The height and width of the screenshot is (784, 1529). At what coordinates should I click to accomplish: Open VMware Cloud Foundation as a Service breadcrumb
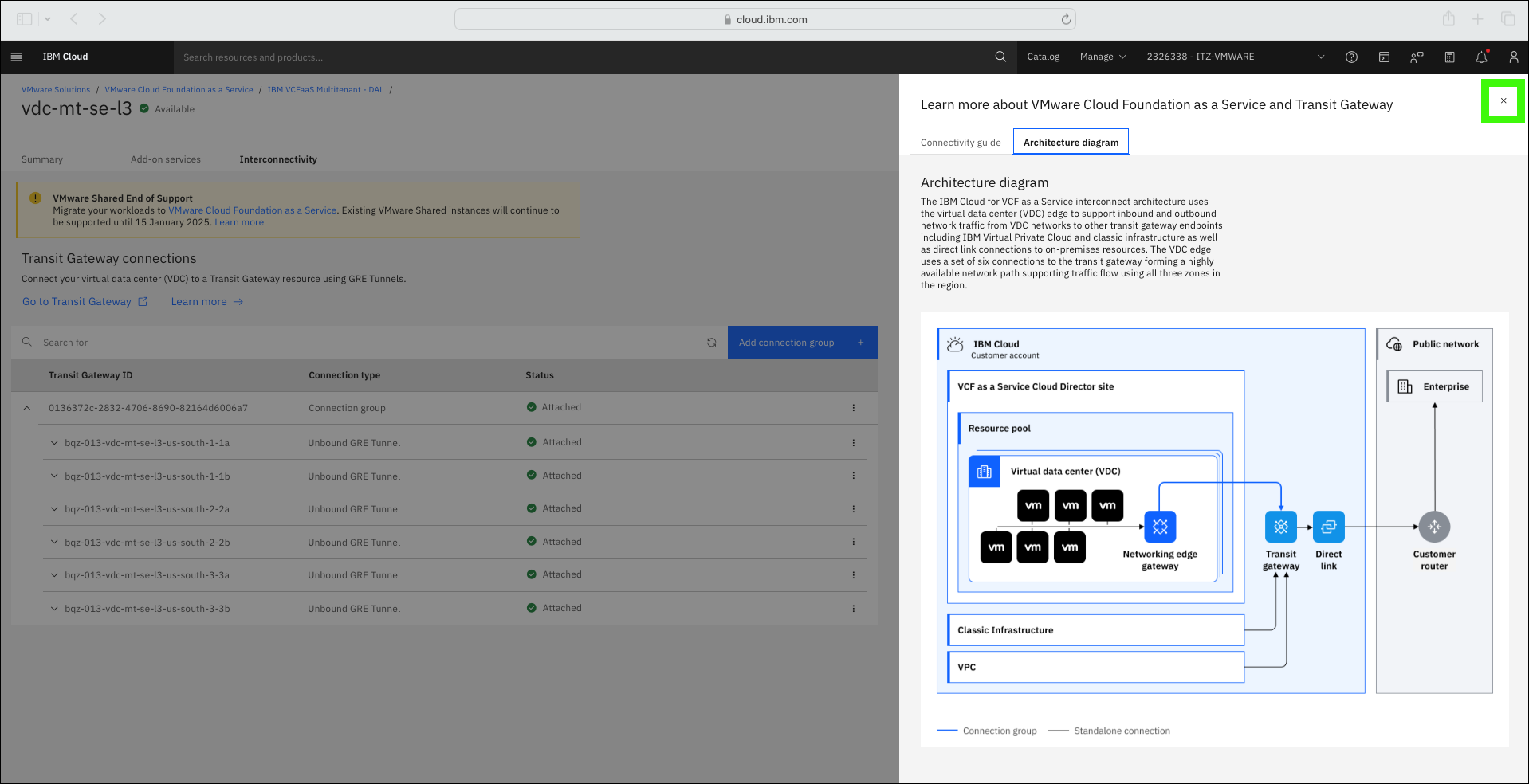pos(179,90)
